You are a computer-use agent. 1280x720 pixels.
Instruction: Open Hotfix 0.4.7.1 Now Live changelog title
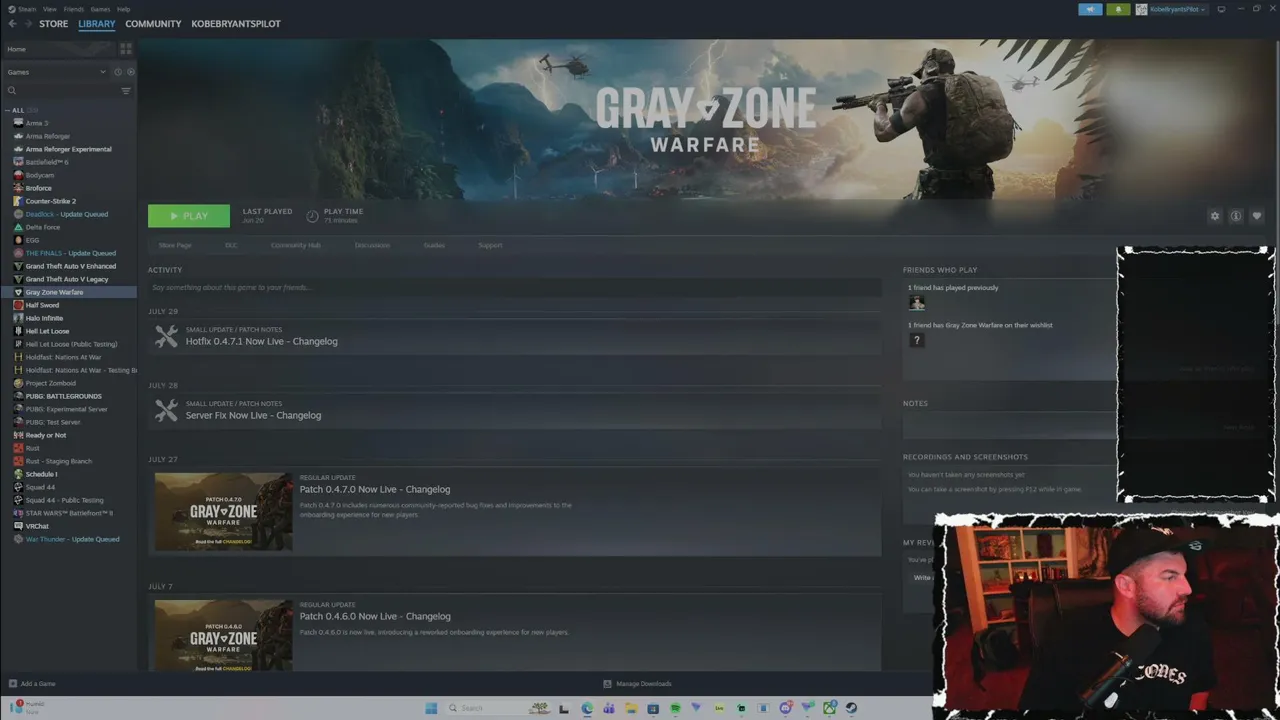(x=262, y=341)
